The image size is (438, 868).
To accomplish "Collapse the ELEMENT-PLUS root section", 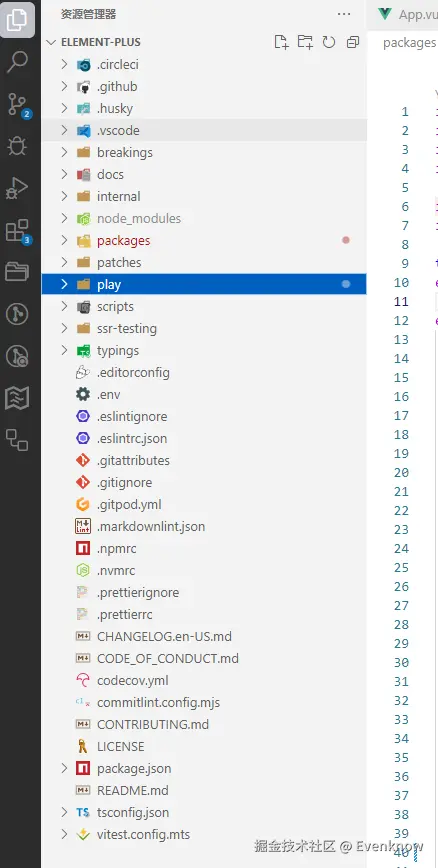I will tap(51, 42).
